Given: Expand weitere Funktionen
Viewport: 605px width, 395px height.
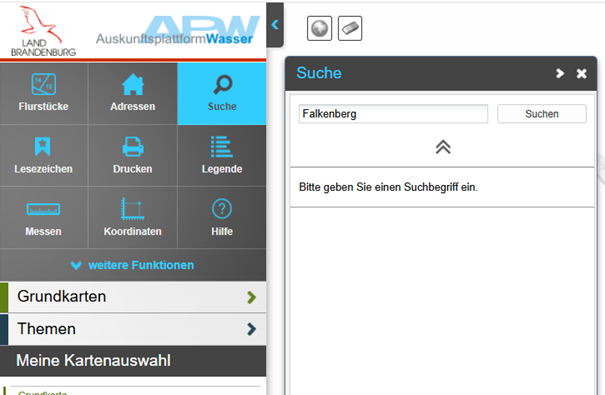Looking at the screenshot, I should click(133, 265).
